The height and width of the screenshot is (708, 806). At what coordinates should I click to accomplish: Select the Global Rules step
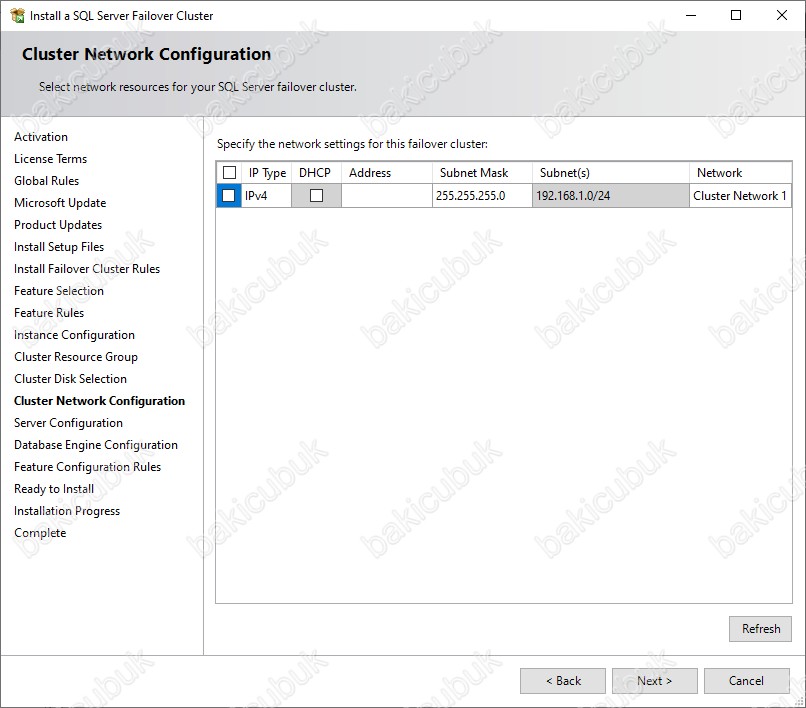click(x=47, y=181)
